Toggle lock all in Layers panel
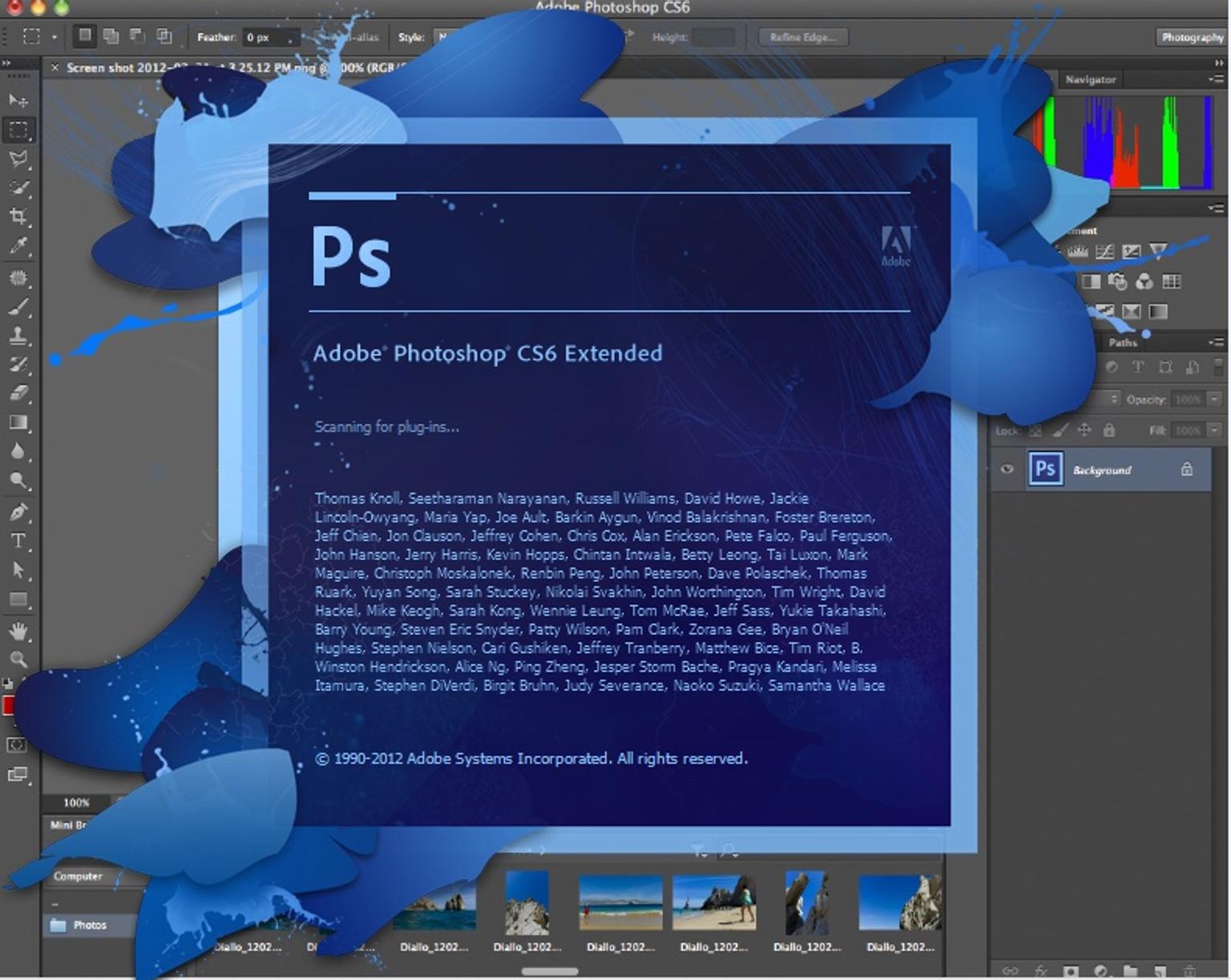 click(x=1109, y=430)
